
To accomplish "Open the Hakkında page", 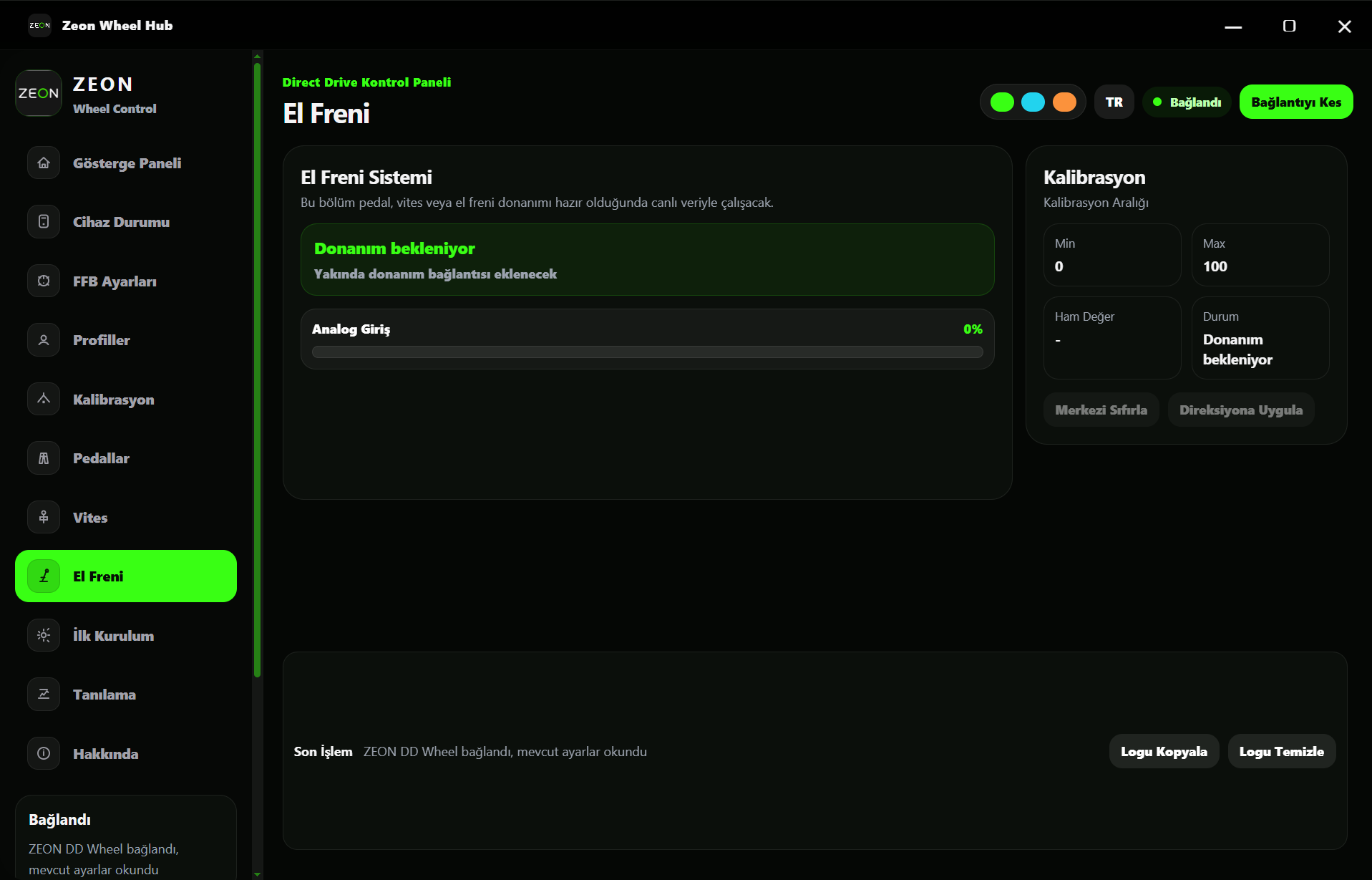I will point(126,754).
